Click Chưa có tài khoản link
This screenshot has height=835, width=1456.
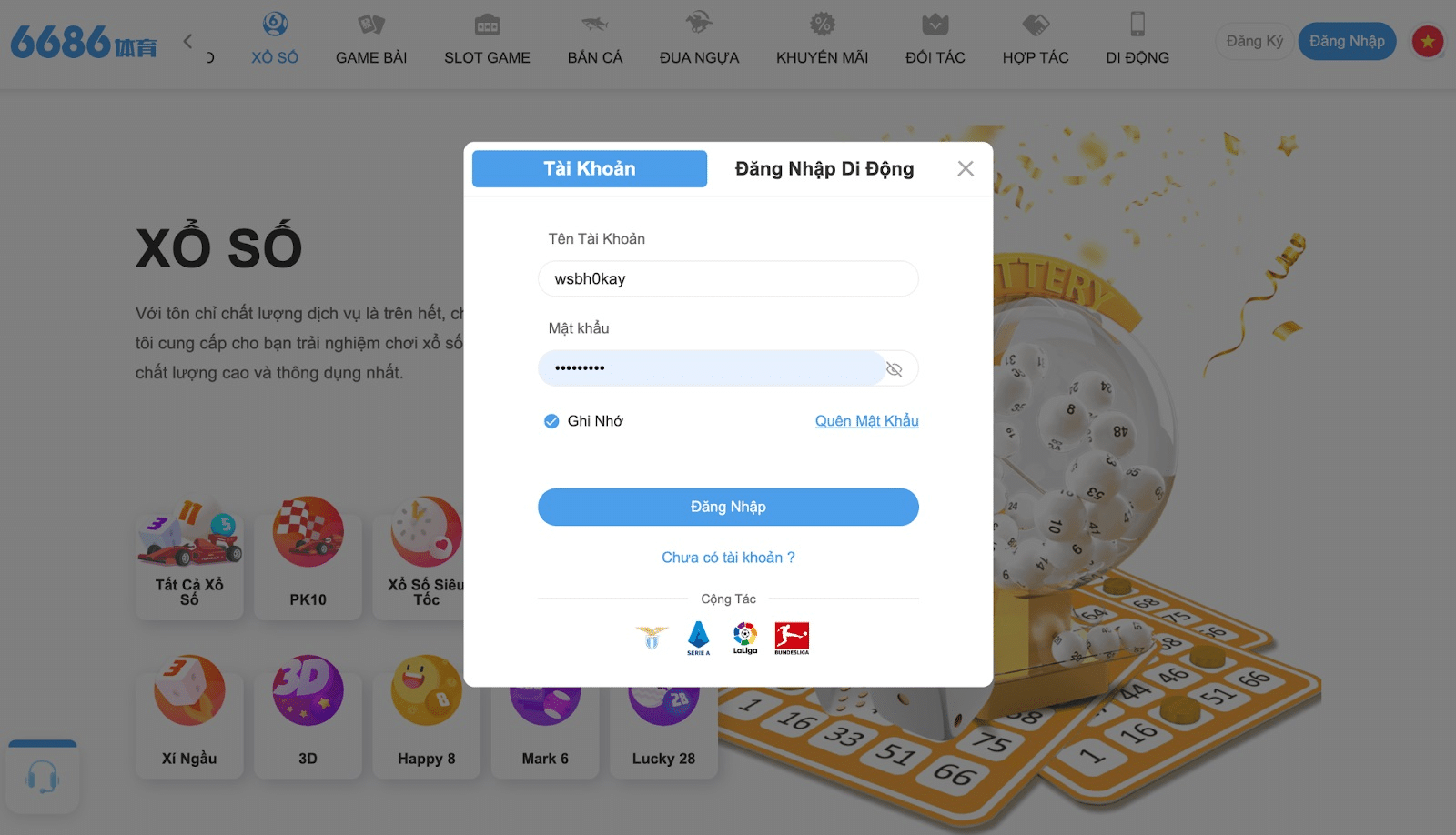tap(728, 558)
